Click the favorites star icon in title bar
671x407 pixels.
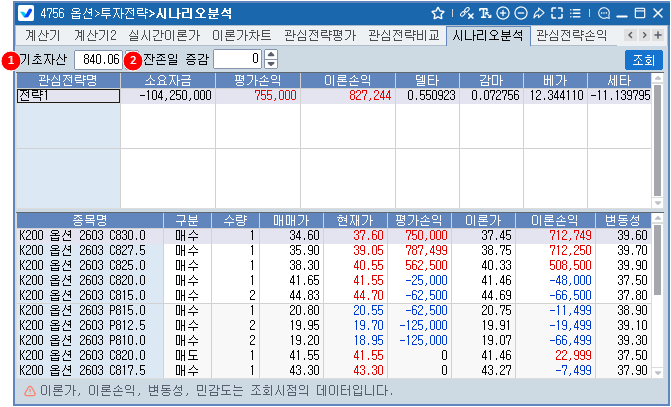pos(438,14)
